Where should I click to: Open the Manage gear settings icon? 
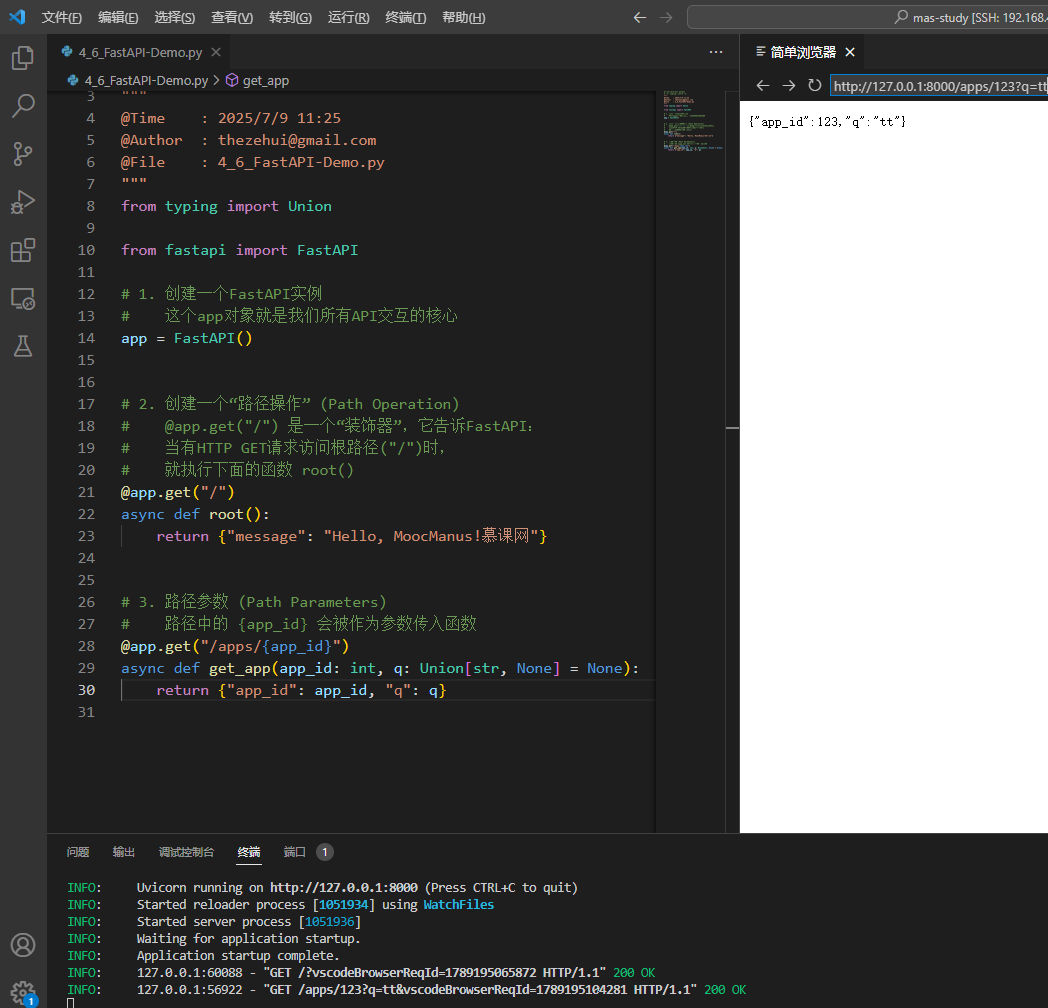23,993
